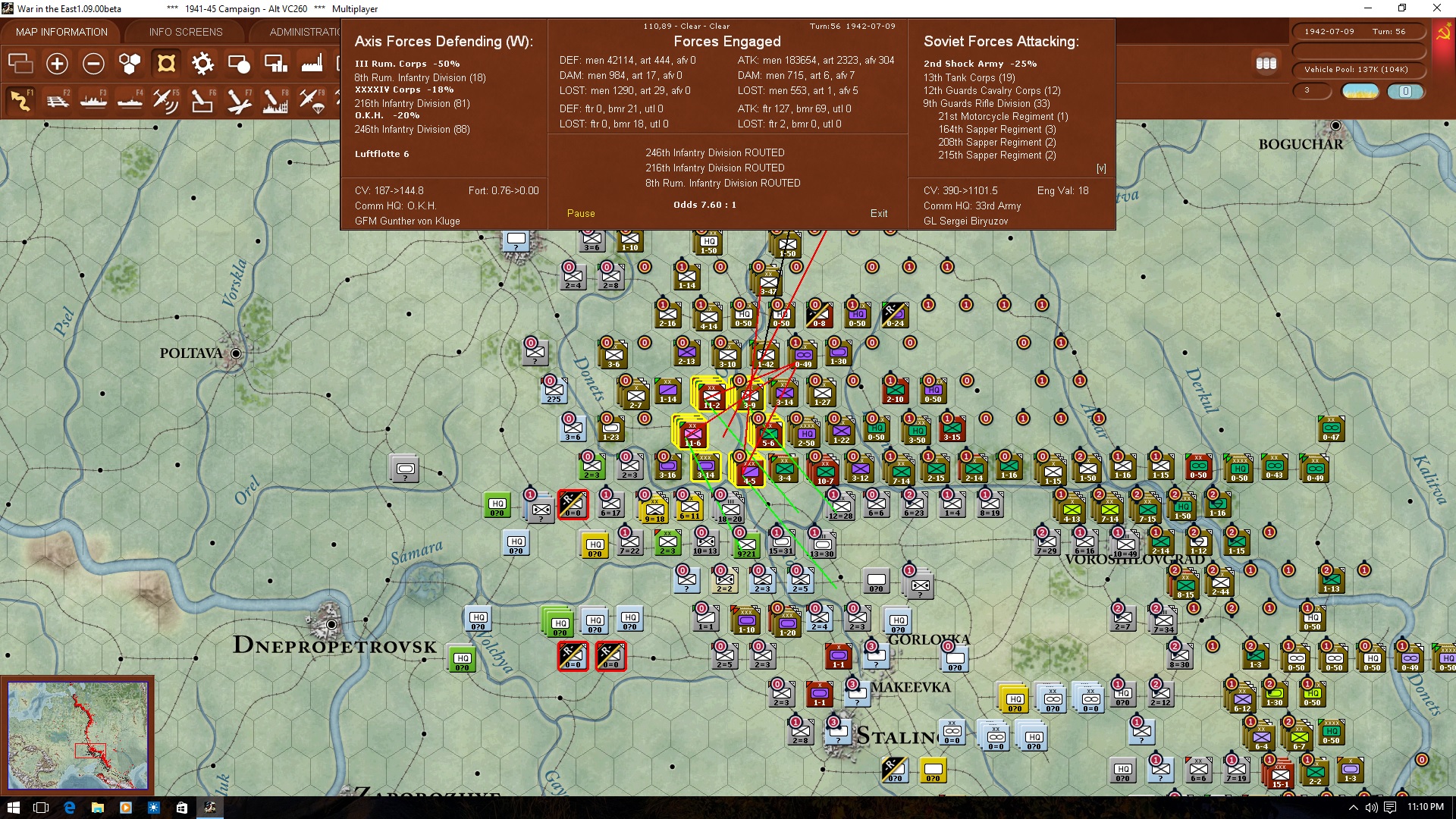1456x819 pixels.
Task: Click 9th Guards Rifle Division entry
Action: click(987, 103)
